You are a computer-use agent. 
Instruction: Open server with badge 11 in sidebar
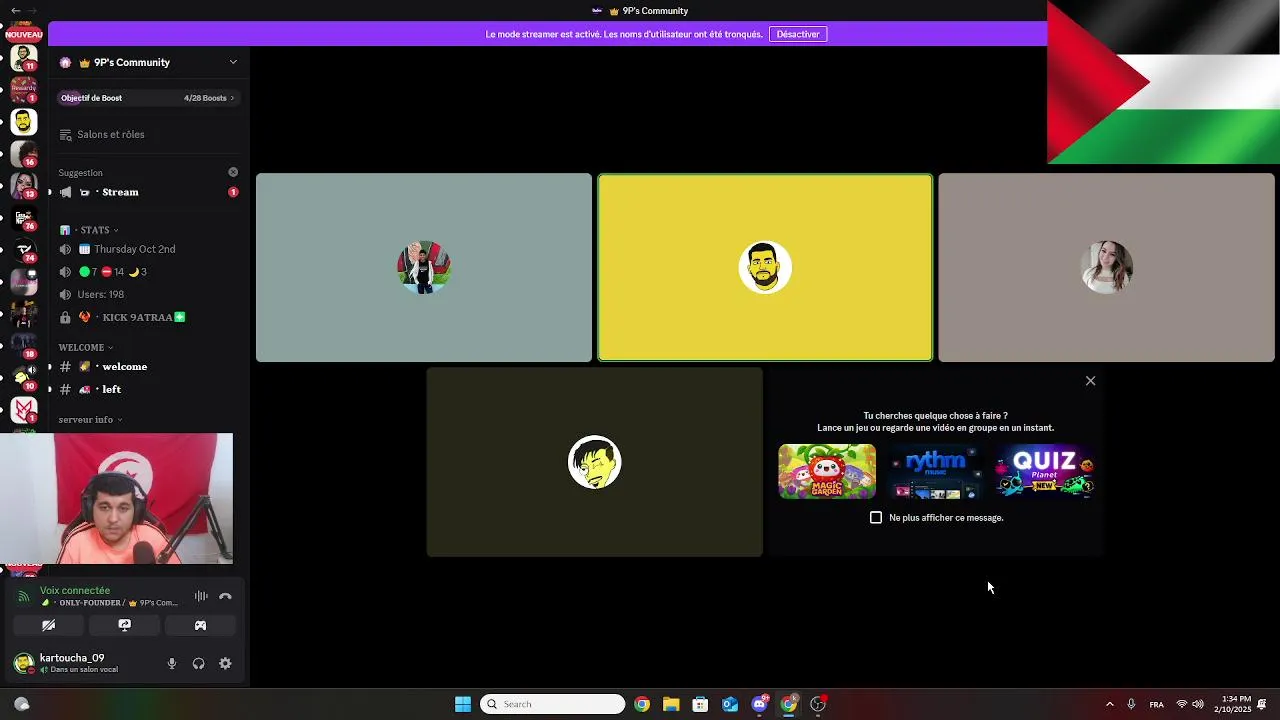tap(24, 58)
